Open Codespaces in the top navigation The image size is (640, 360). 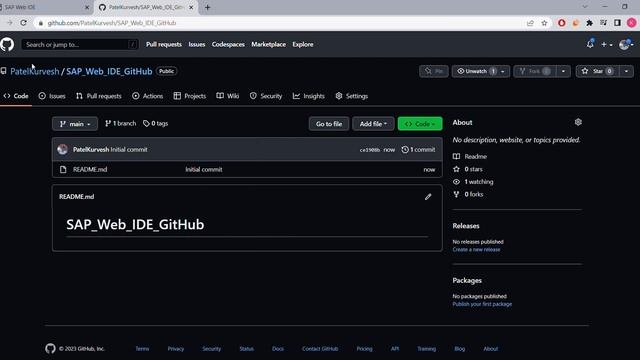coord(228,44)
